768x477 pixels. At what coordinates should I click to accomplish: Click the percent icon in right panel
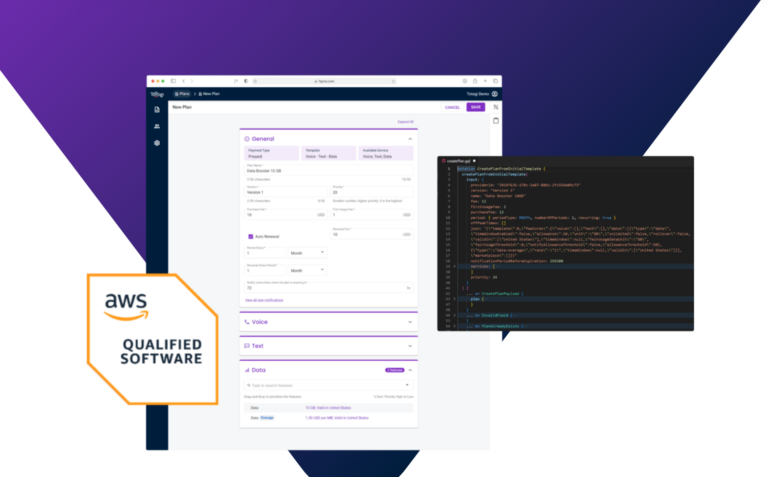tap(496, 106)
